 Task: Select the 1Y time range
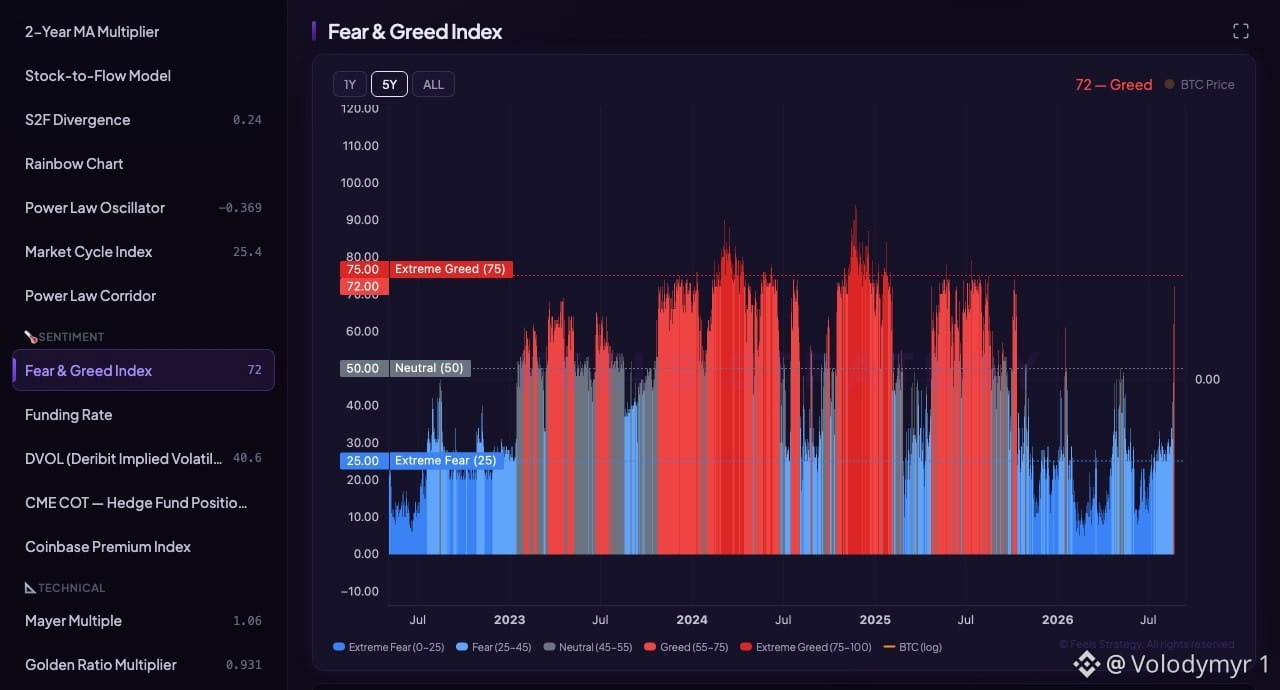coord(350,85)
